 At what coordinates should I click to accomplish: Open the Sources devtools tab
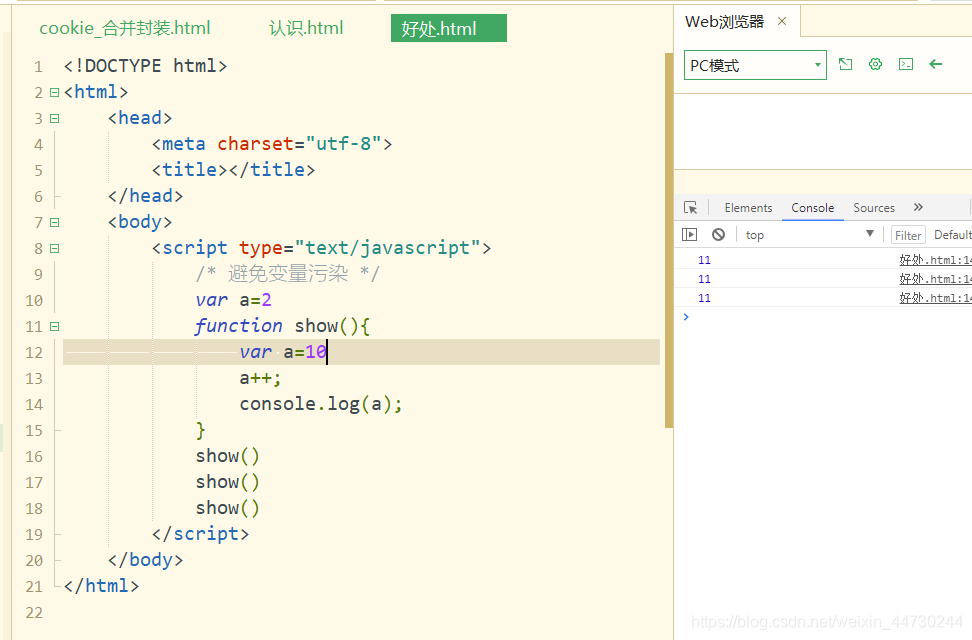click(x=874, y=208)
